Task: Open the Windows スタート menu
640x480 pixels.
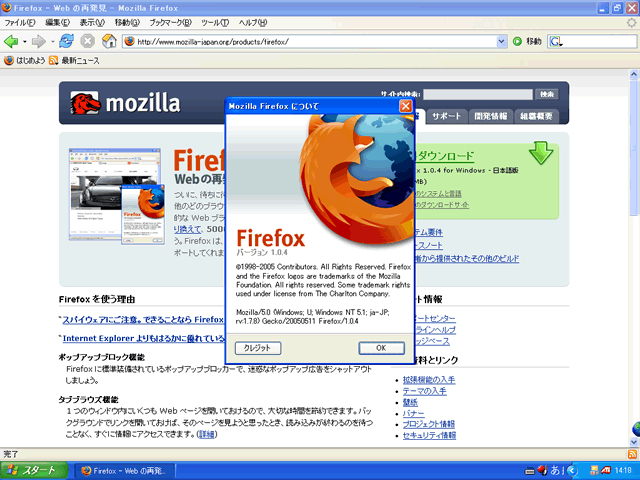Action: tap(33, 471)
